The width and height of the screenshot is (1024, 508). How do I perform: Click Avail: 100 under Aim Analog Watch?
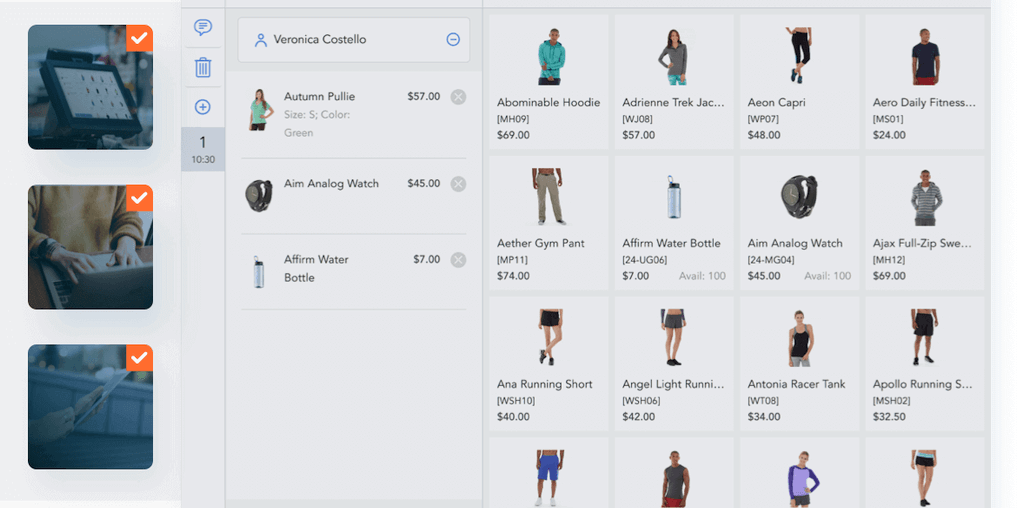[x=827, y=276]
